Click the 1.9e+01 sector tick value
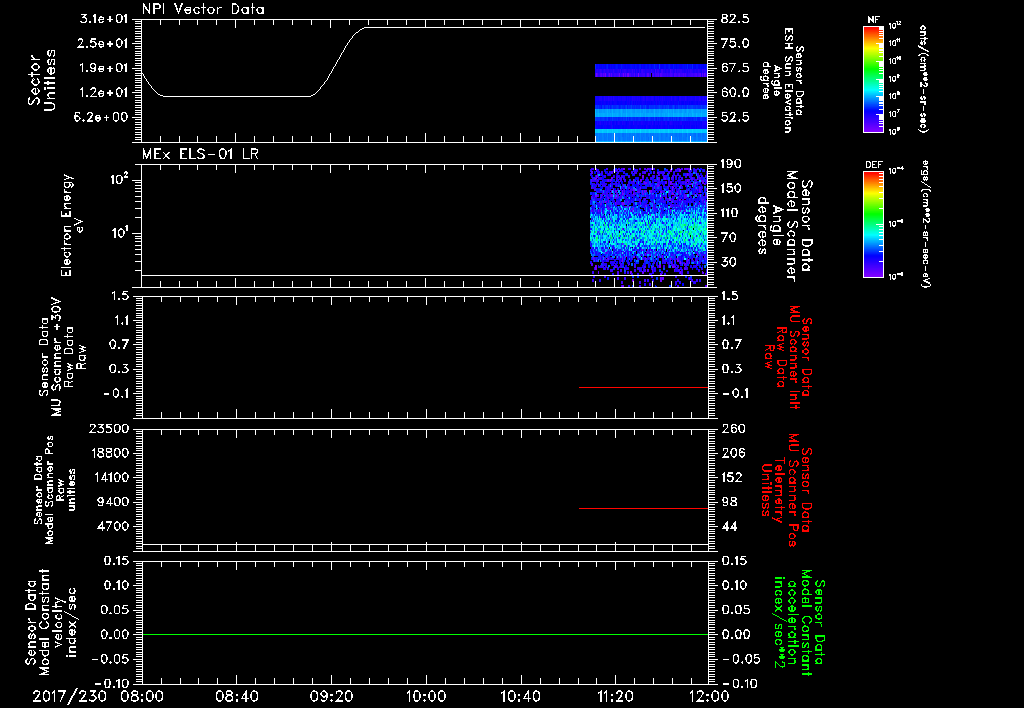This screenshot has width=1024, height=708. (104, 68)
